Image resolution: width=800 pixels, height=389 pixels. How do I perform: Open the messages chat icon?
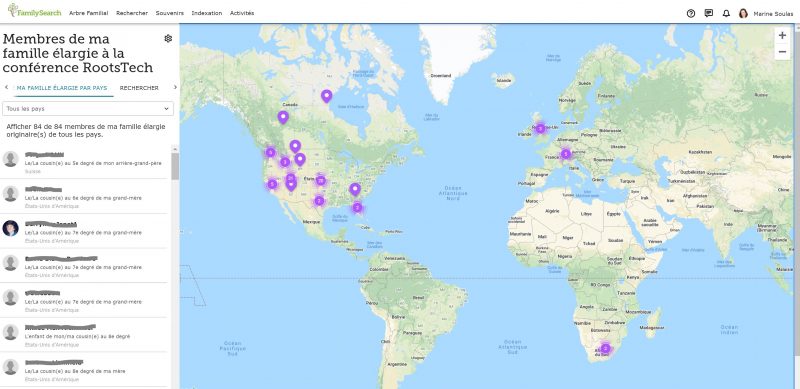(709, 13)
